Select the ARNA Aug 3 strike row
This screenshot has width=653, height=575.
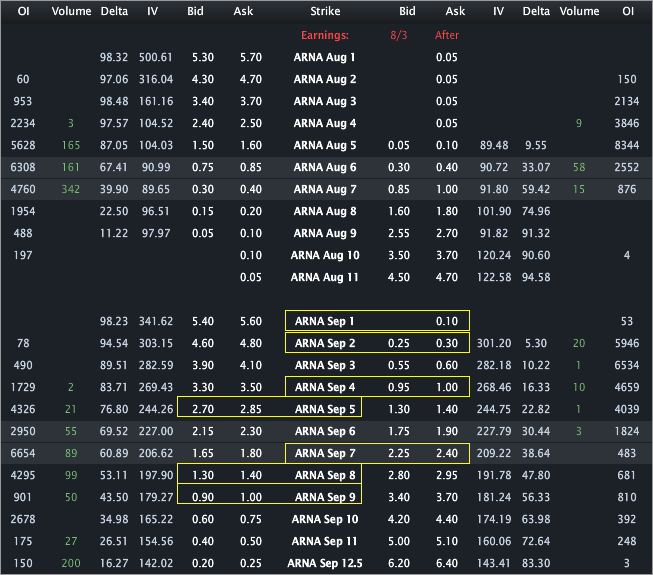point(326,101)
